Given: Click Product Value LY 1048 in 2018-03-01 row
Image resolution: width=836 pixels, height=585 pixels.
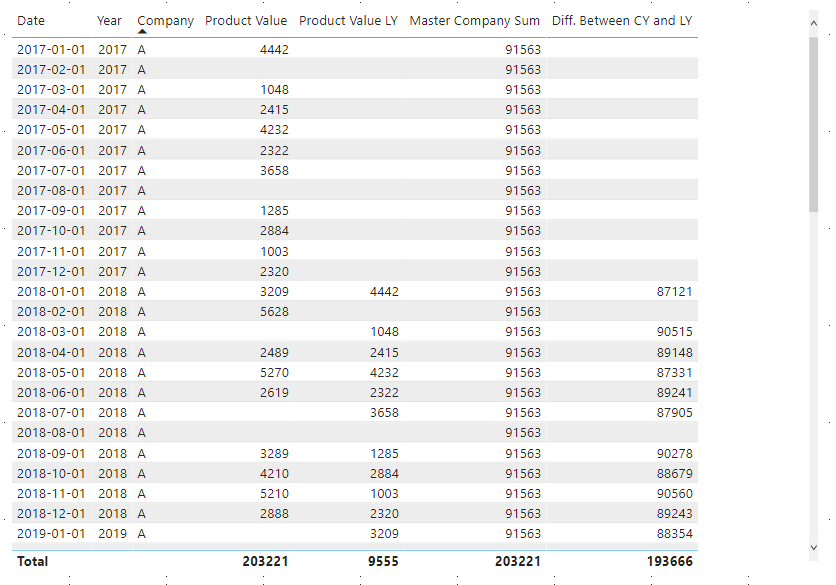Looking at the screenshot, I should coord(384,332).
